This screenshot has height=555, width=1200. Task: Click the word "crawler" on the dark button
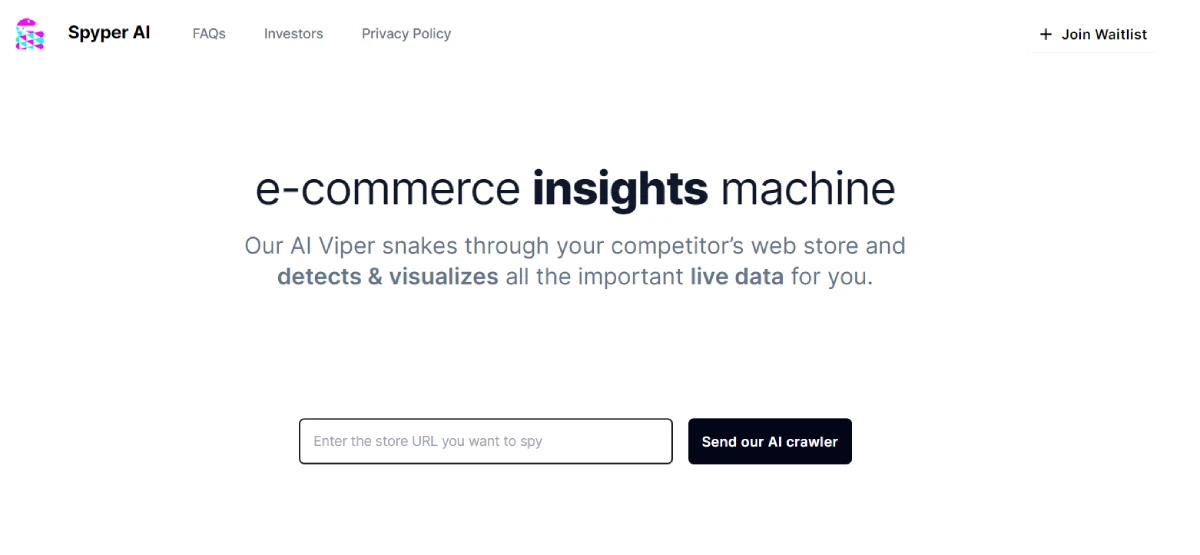click(x=812, y=442)
